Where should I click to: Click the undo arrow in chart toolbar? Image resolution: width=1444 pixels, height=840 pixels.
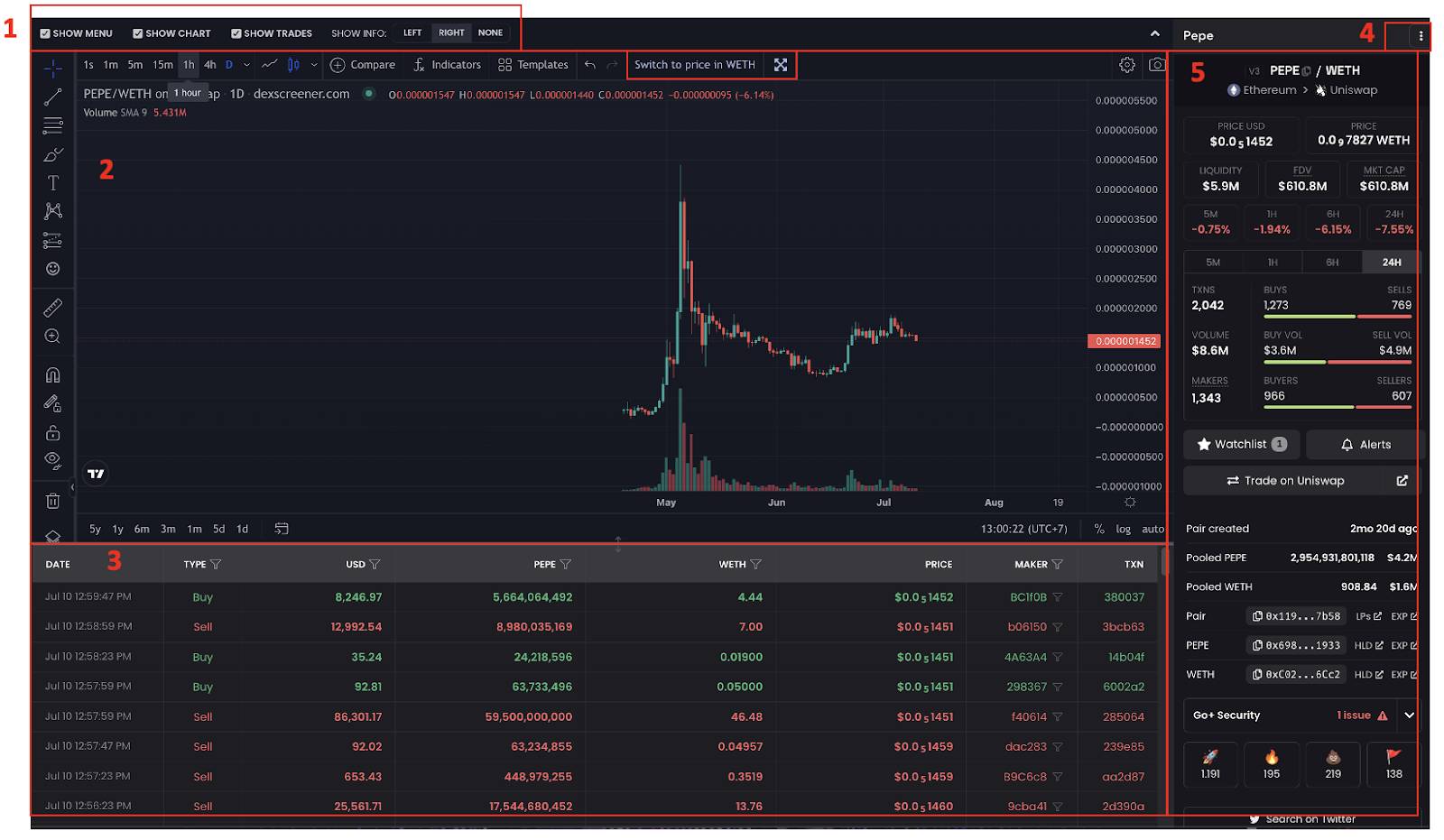click(590, 65)
